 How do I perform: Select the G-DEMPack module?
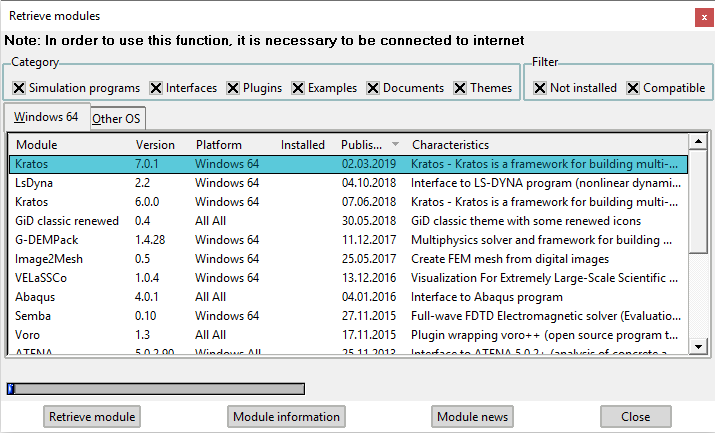(x=348, y=240)
